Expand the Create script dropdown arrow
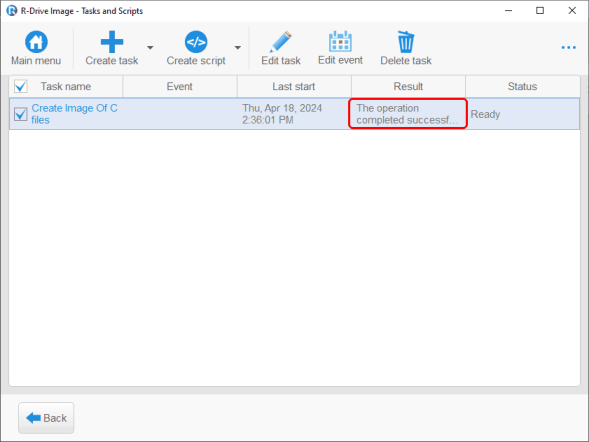The image size is (589, 442). tap(238, 48)
